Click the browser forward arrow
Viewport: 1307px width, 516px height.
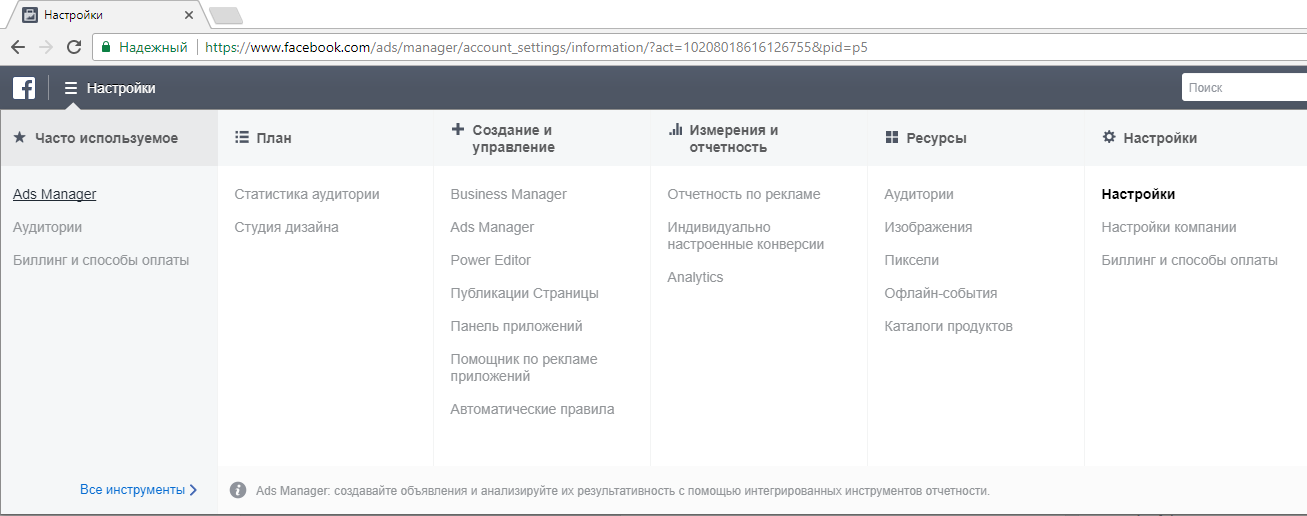tap(46, 47)
